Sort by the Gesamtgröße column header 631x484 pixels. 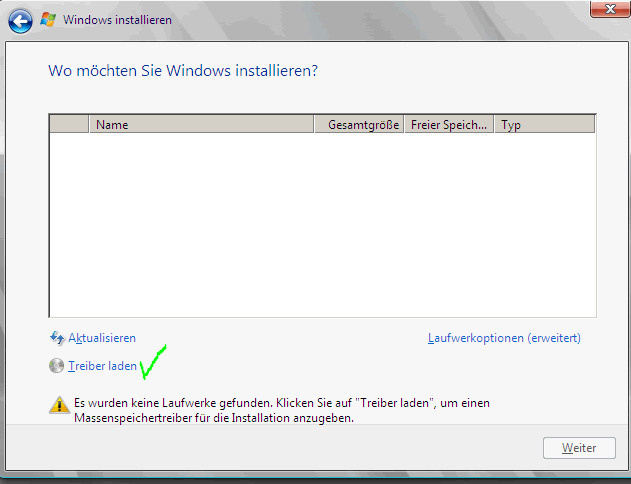(x=359, y=125)
